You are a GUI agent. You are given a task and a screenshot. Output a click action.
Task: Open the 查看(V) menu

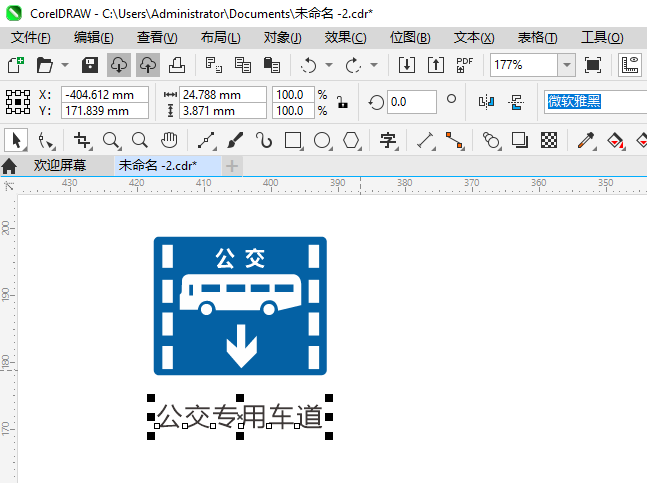click(157, 38)
